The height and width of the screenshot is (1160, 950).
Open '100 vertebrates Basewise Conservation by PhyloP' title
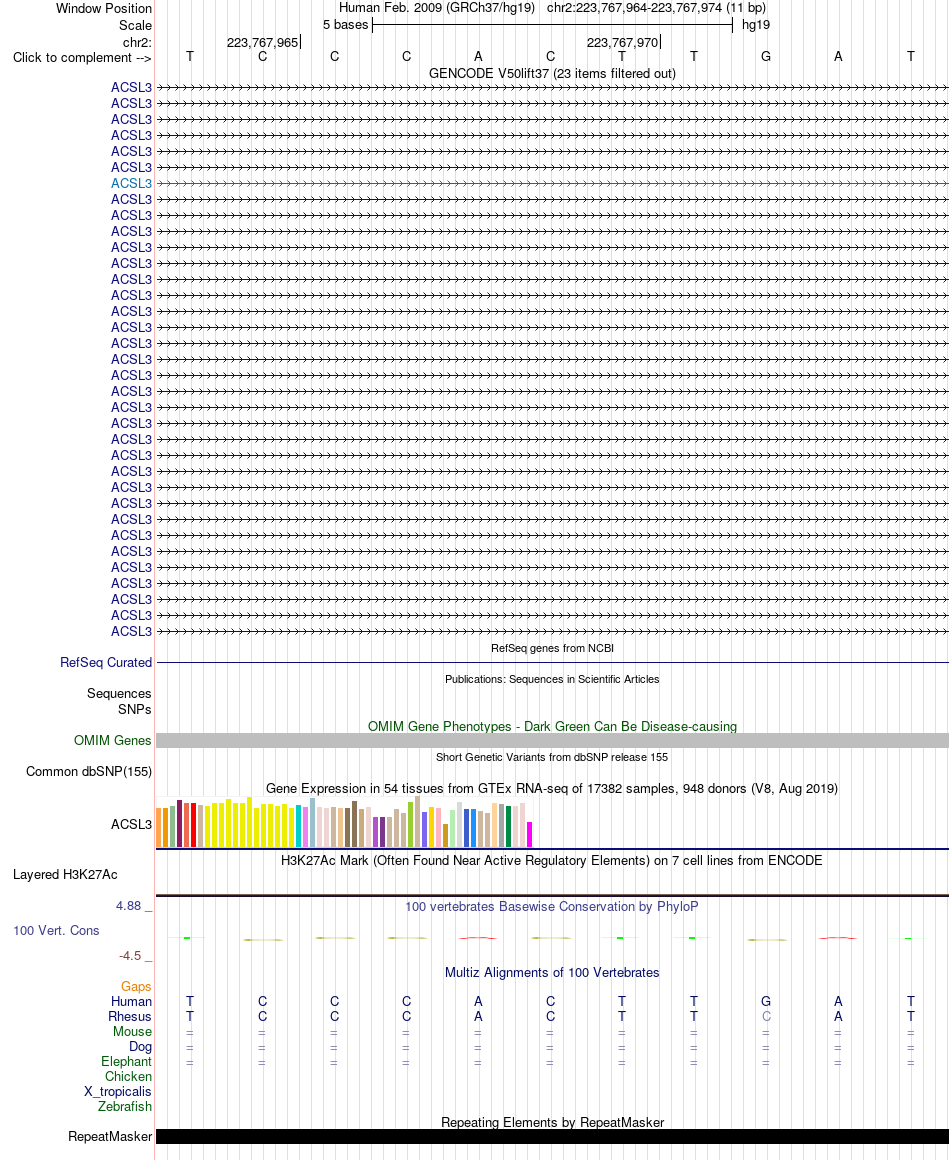[552, 907]
